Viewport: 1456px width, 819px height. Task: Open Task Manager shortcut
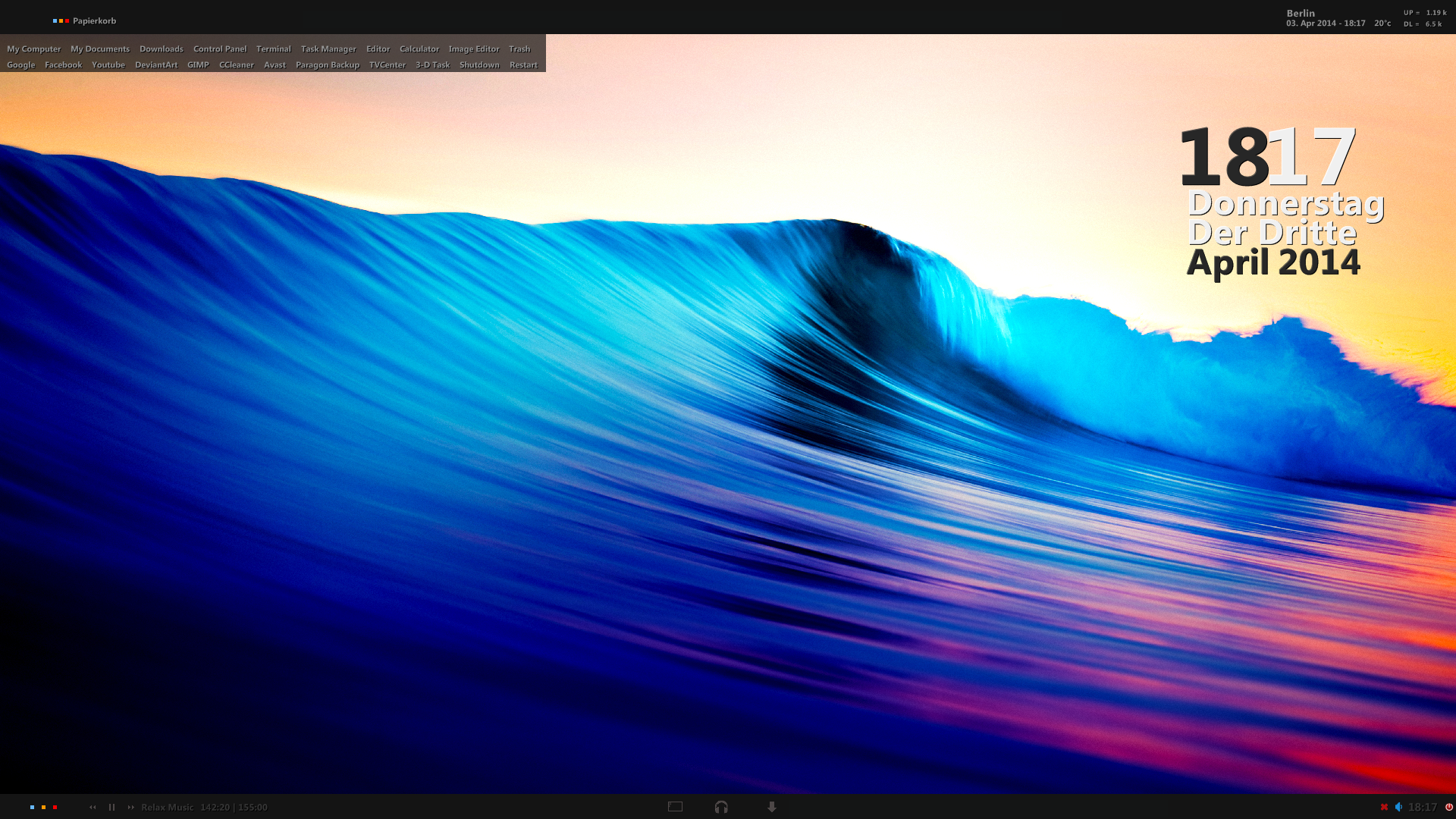(x=328, y=49)
